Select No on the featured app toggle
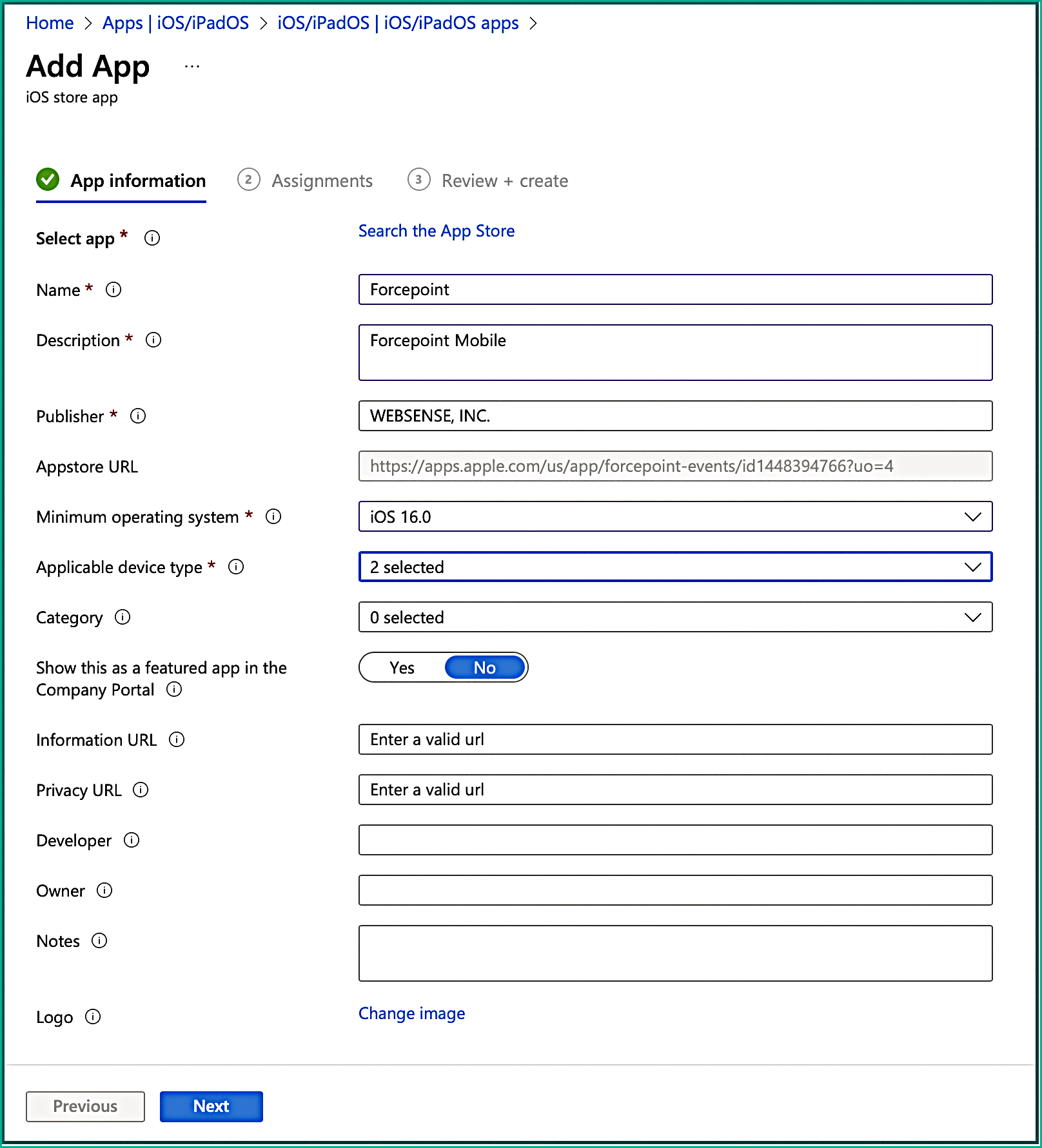 pyautogui.click(x=485, y=668)
